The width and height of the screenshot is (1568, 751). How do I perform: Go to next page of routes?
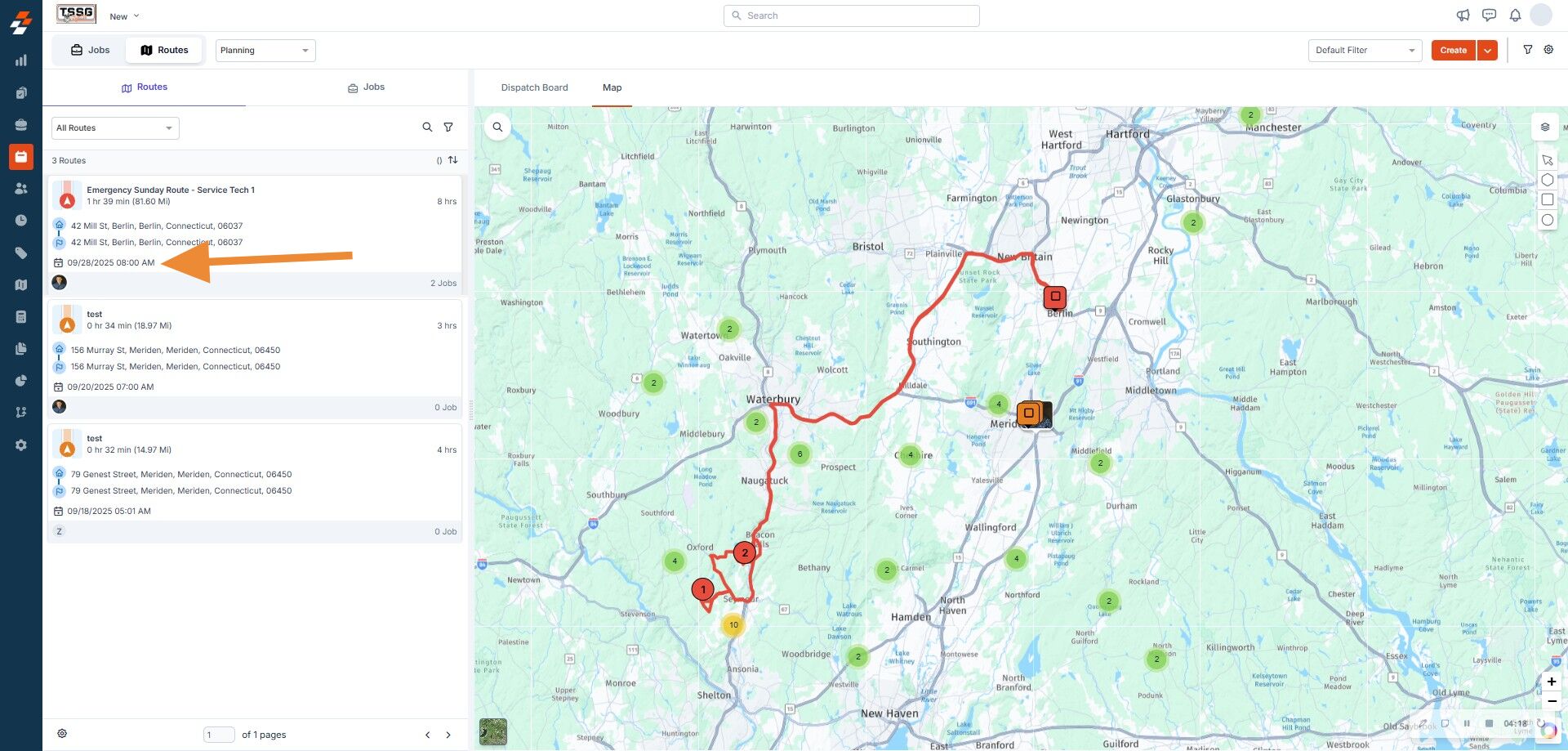[x=448, y=735]
